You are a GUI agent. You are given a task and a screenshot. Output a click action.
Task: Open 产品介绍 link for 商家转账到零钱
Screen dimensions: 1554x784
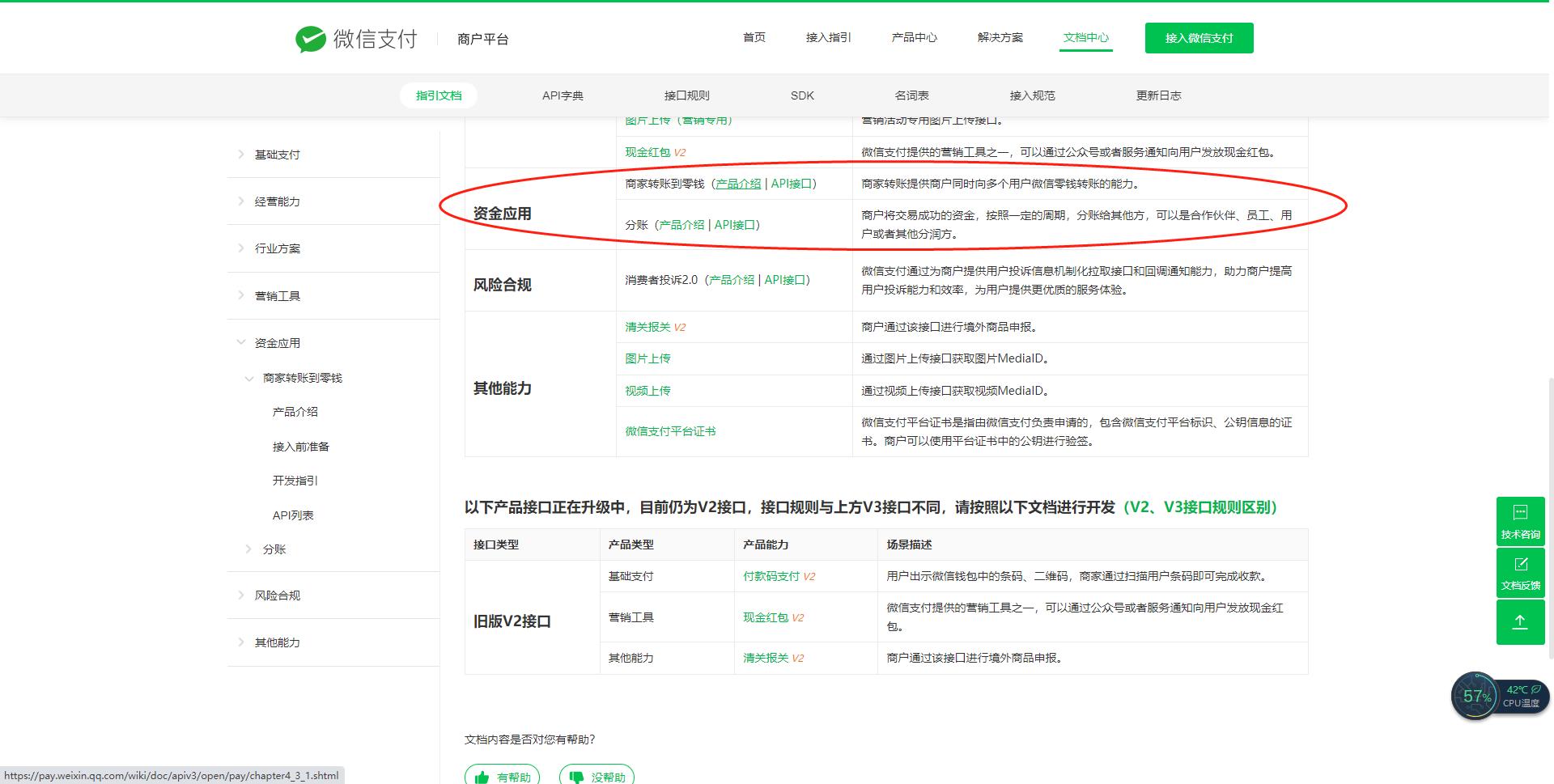point(738,184)
